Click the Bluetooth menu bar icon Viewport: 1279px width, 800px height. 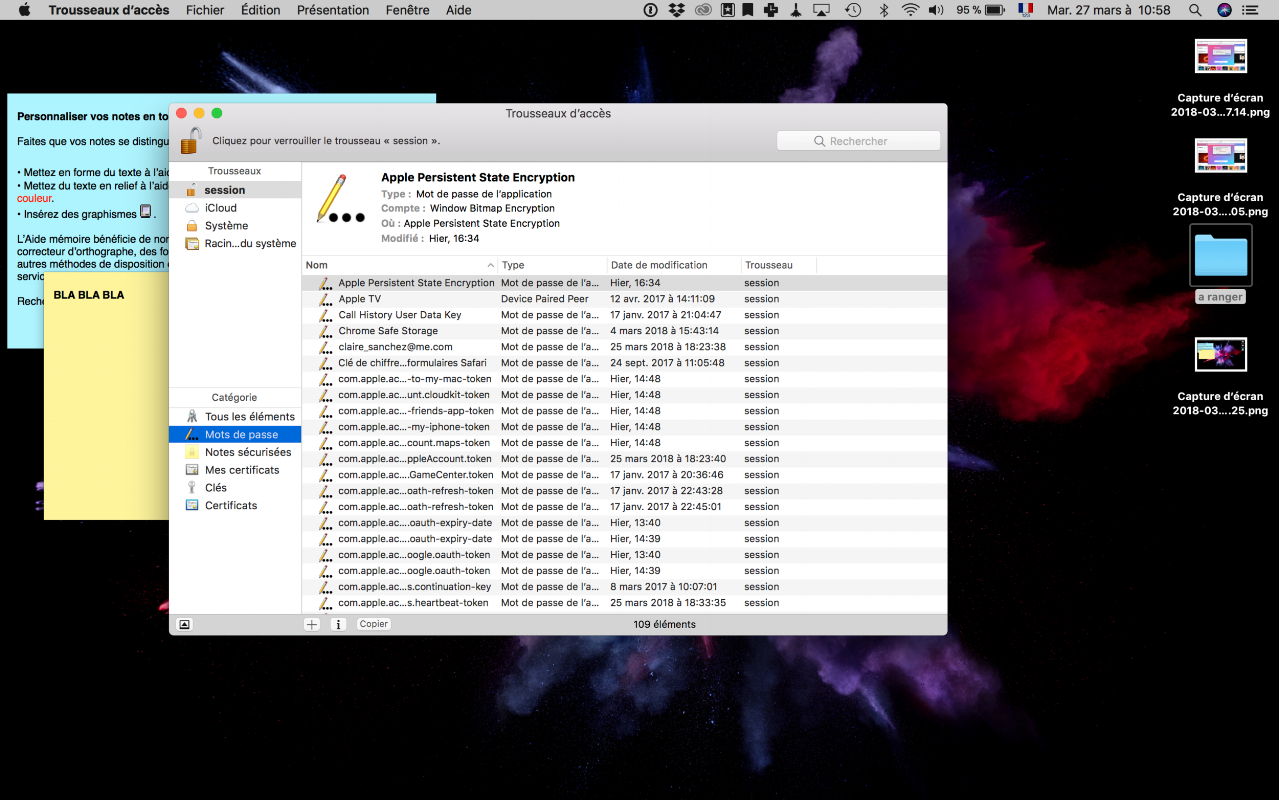(x=883, y=10)
